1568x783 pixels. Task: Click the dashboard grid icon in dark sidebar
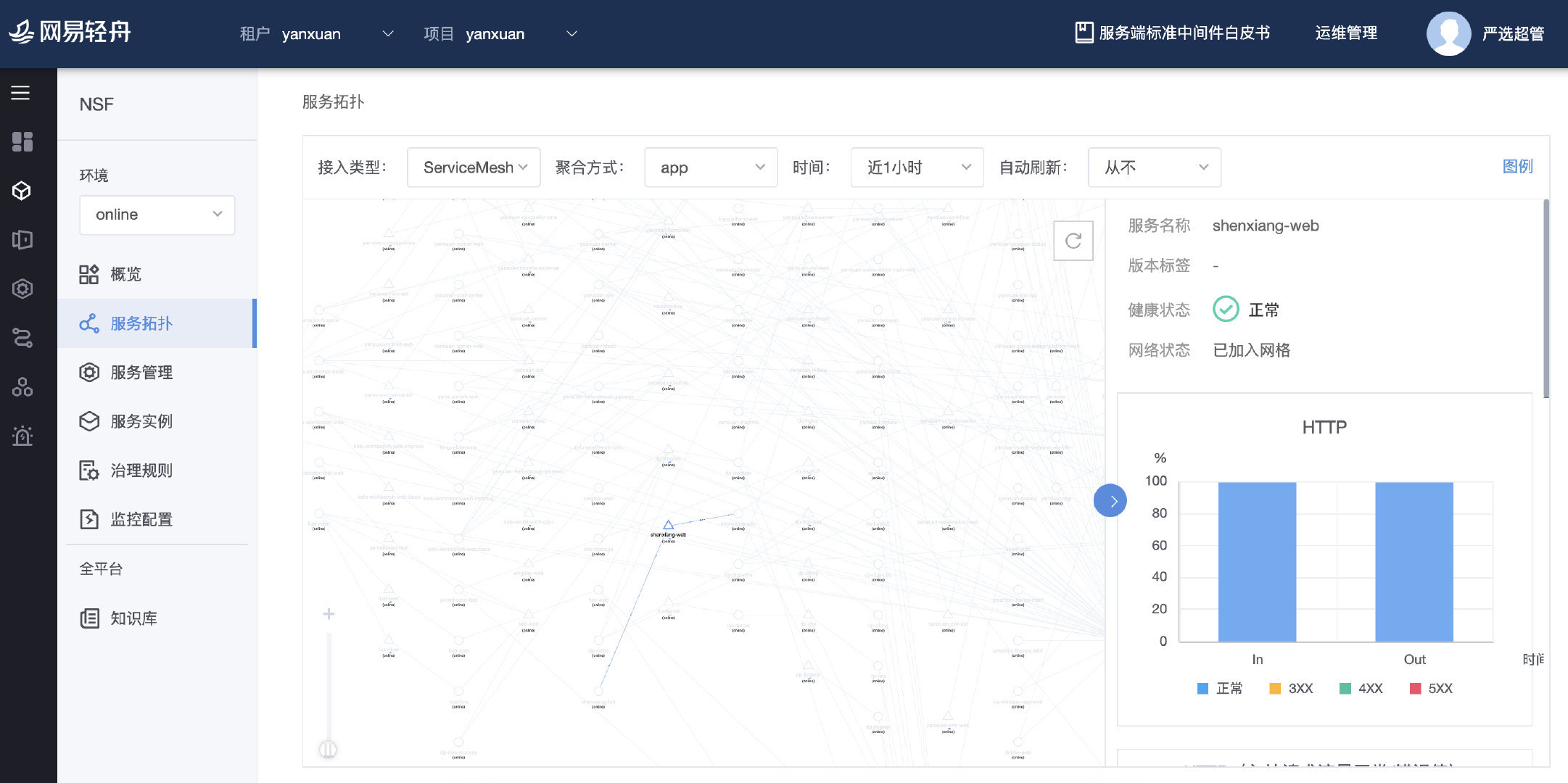point(22,141)
